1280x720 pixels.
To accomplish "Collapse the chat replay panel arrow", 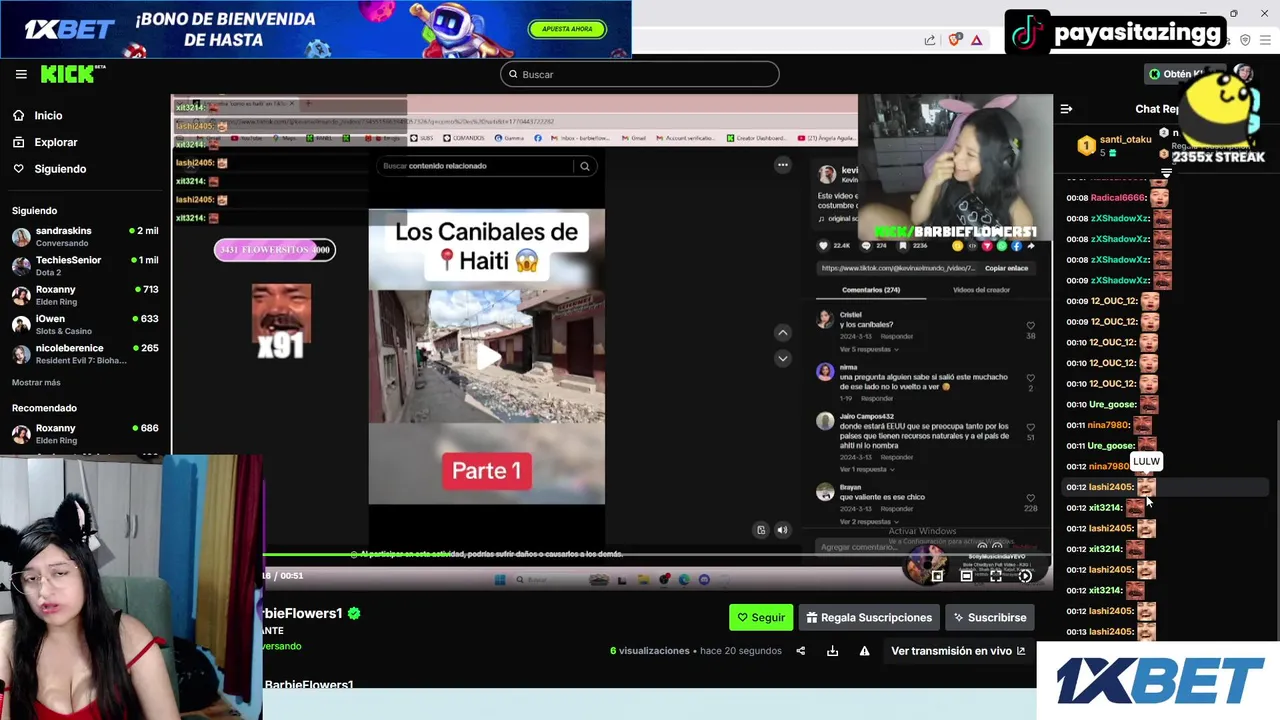I will click(1066, 109).
